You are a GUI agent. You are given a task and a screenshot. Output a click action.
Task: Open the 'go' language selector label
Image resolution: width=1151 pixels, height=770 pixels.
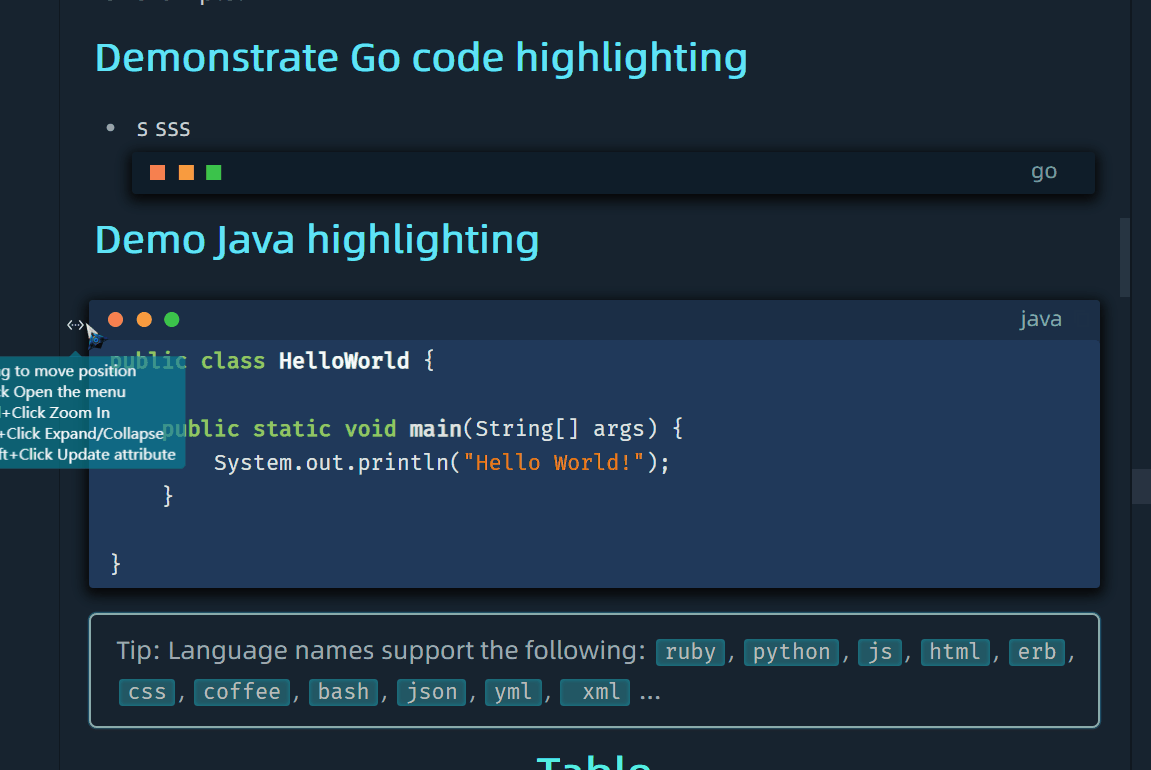(x=1043, y=172)
